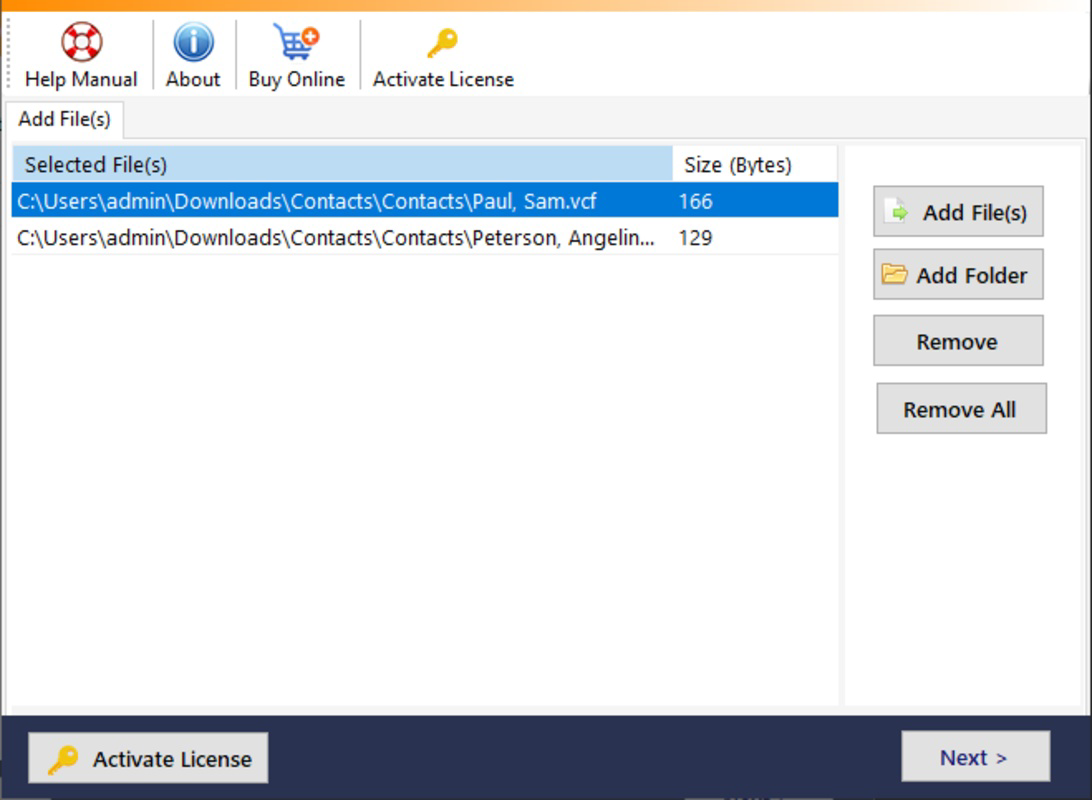
Task: Click the 129 size value
Action: [x=695, y=238]
